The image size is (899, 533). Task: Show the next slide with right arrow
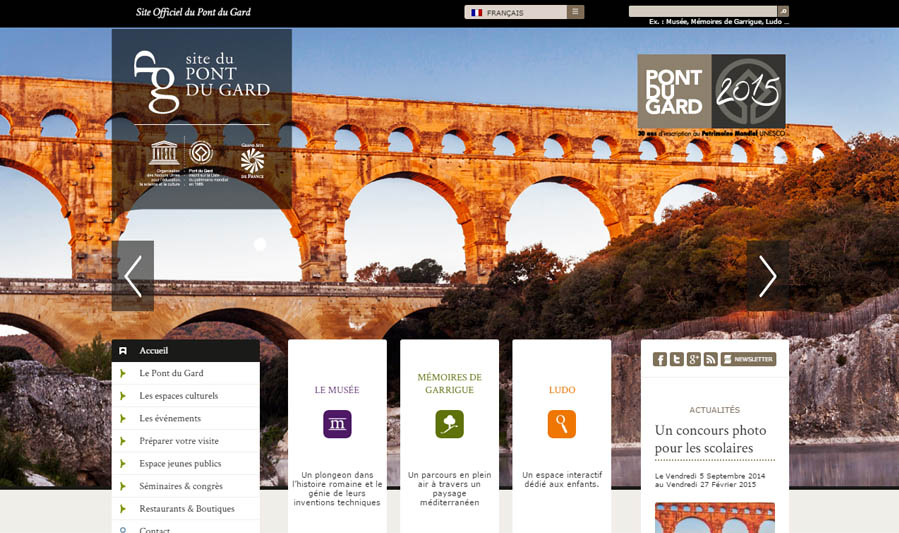[x=768, y=276]
